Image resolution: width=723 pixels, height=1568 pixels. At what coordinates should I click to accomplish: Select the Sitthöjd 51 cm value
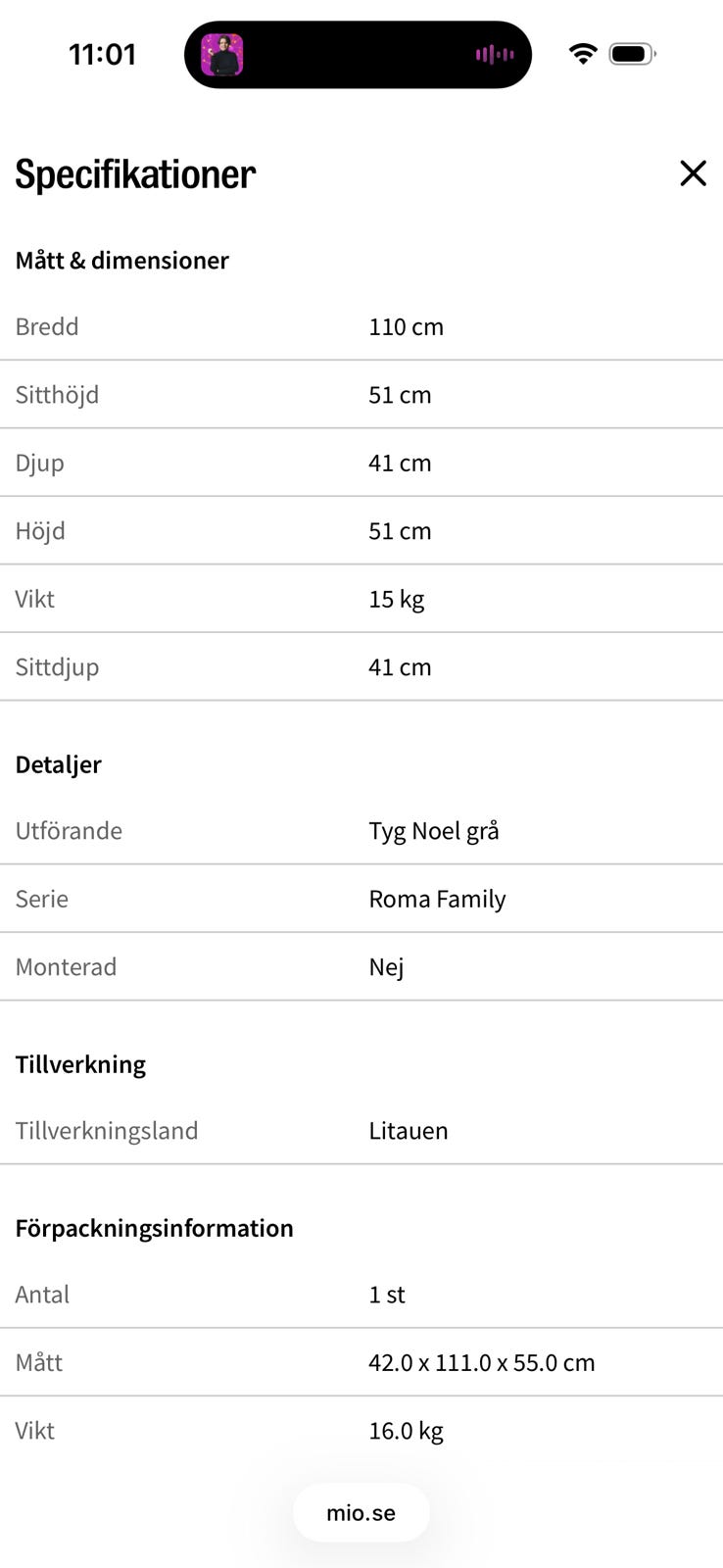tap(400, 395)
